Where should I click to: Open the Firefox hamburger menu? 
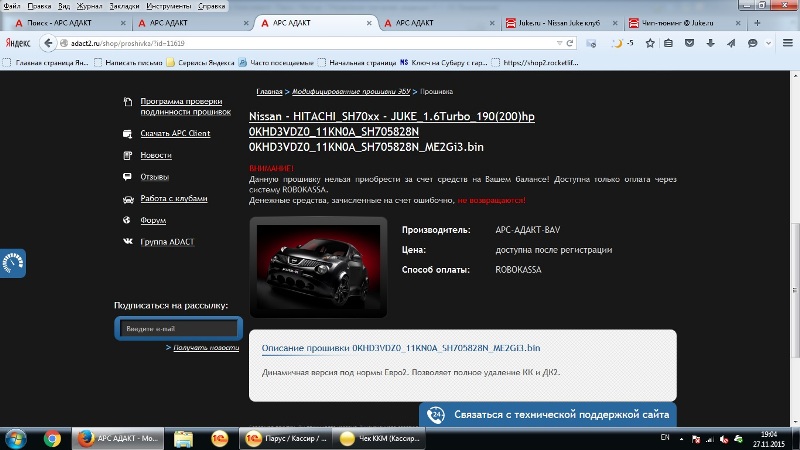tap(787, 43)
